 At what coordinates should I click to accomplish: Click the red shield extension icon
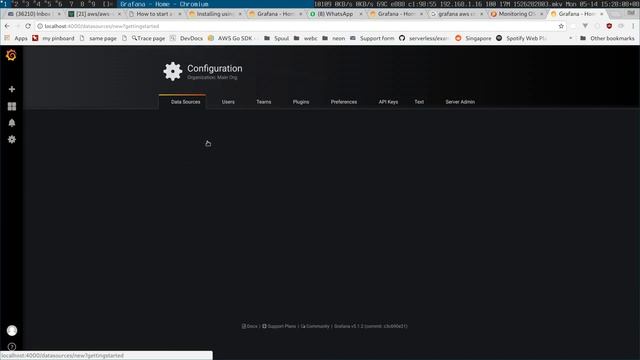pos(609,26)
